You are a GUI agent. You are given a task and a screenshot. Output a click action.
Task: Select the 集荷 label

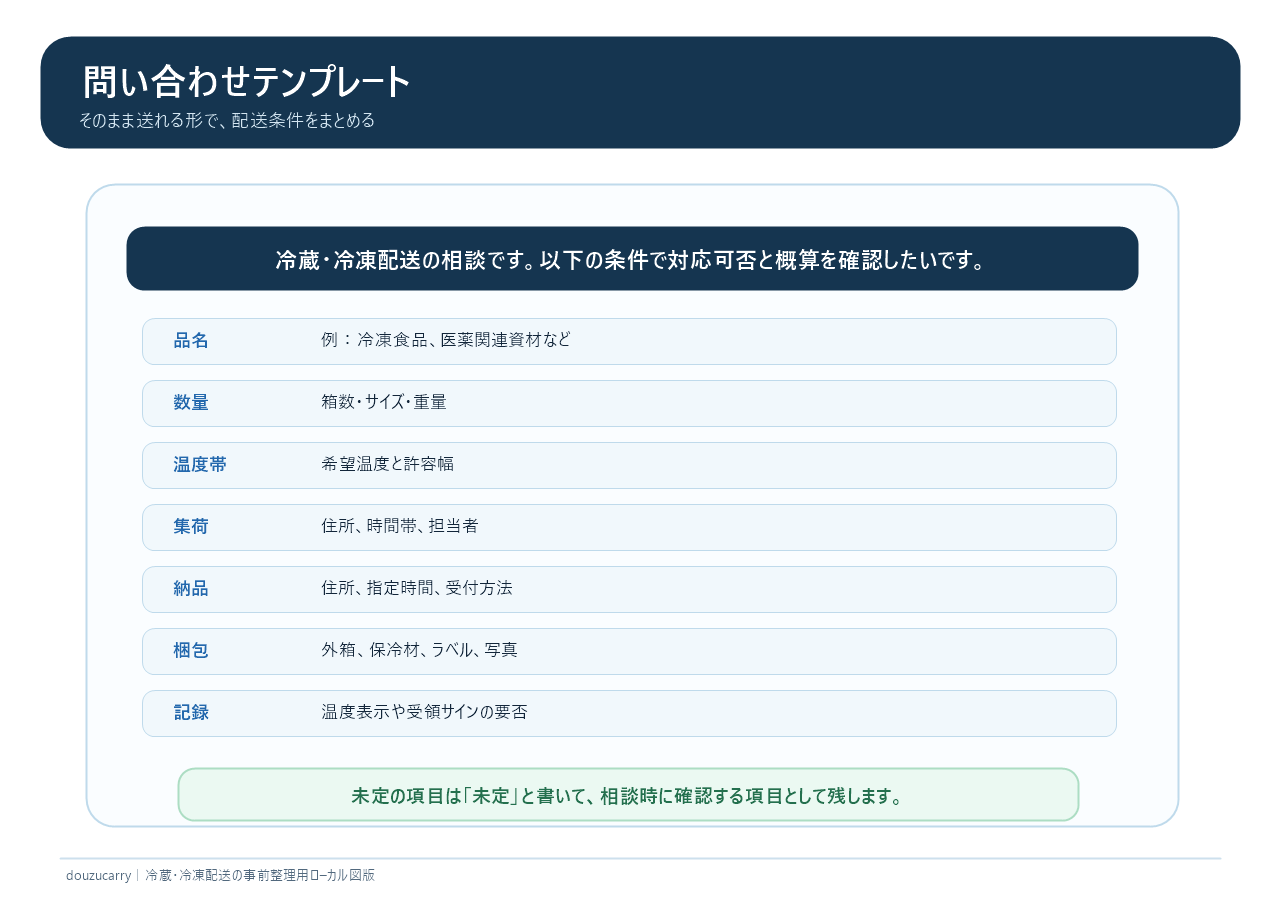[x=191, y=527]
